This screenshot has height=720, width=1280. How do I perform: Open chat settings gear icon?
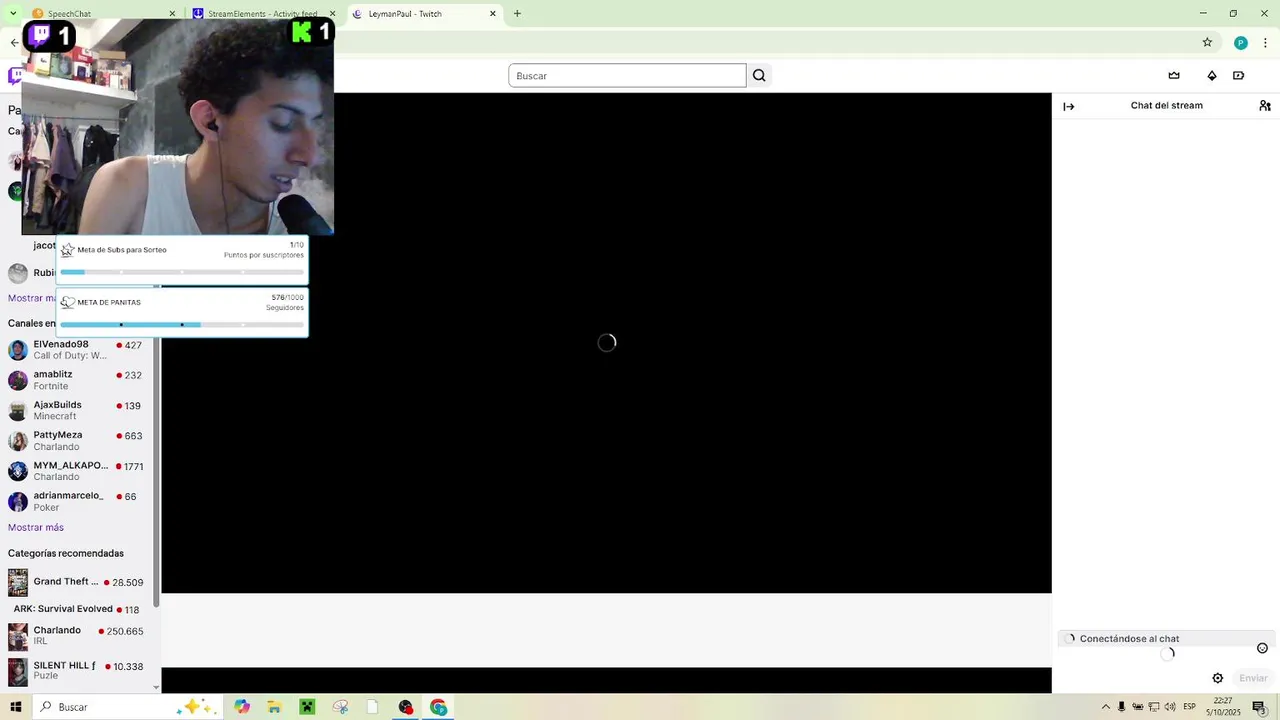click(x=1218, y=678)
